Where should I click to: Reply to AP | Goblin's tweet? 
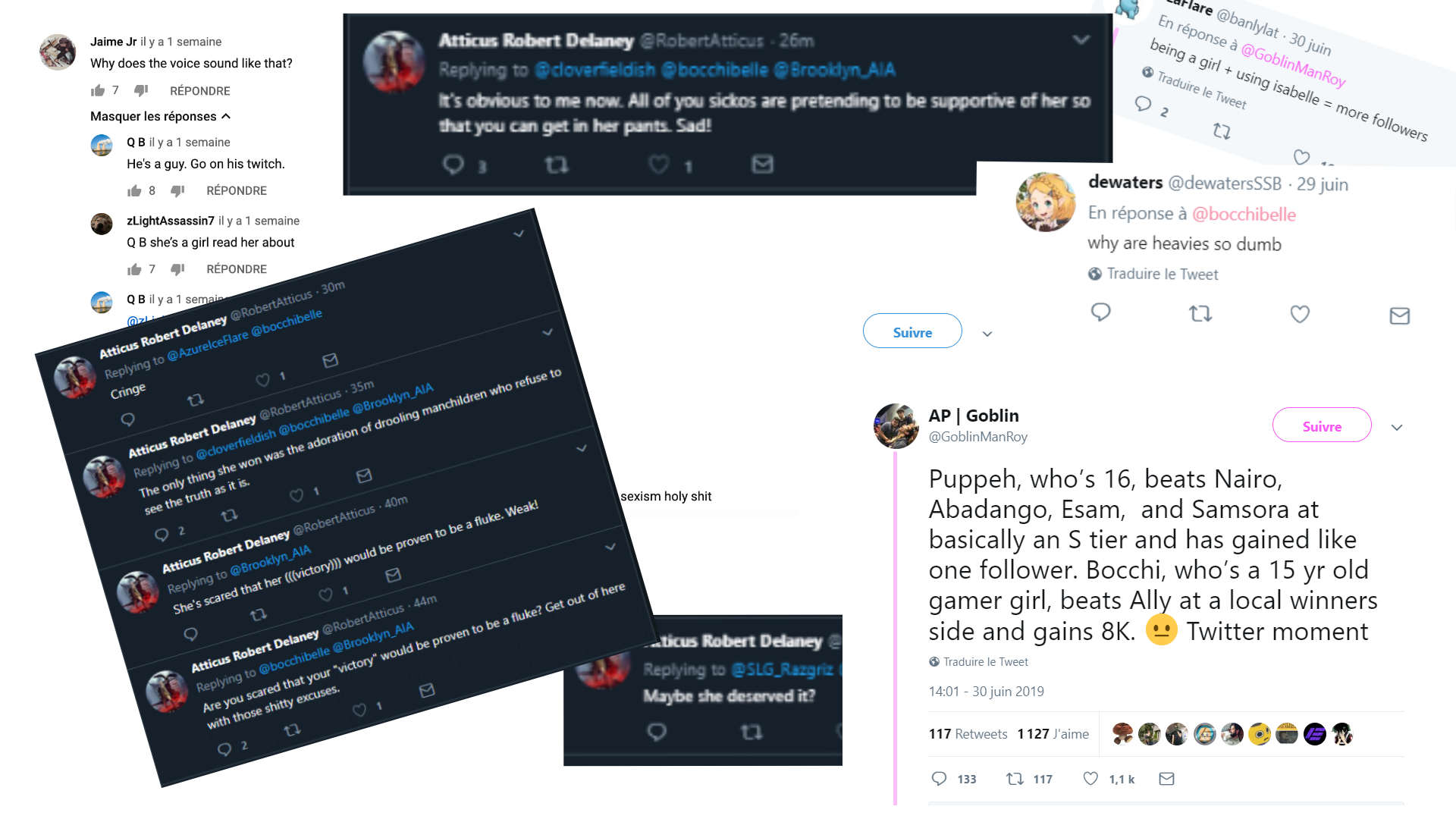[x=940, y=779]
